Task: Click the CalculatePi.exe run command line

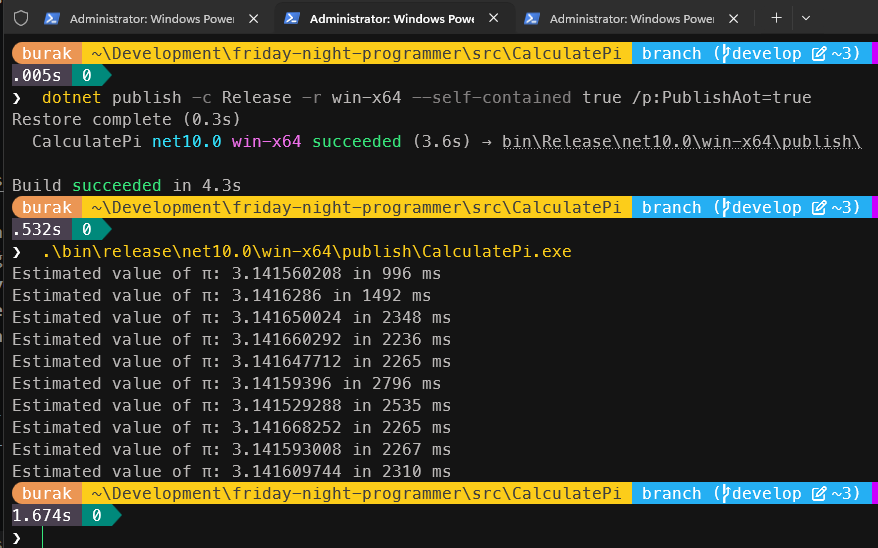Action: point(306,251)
